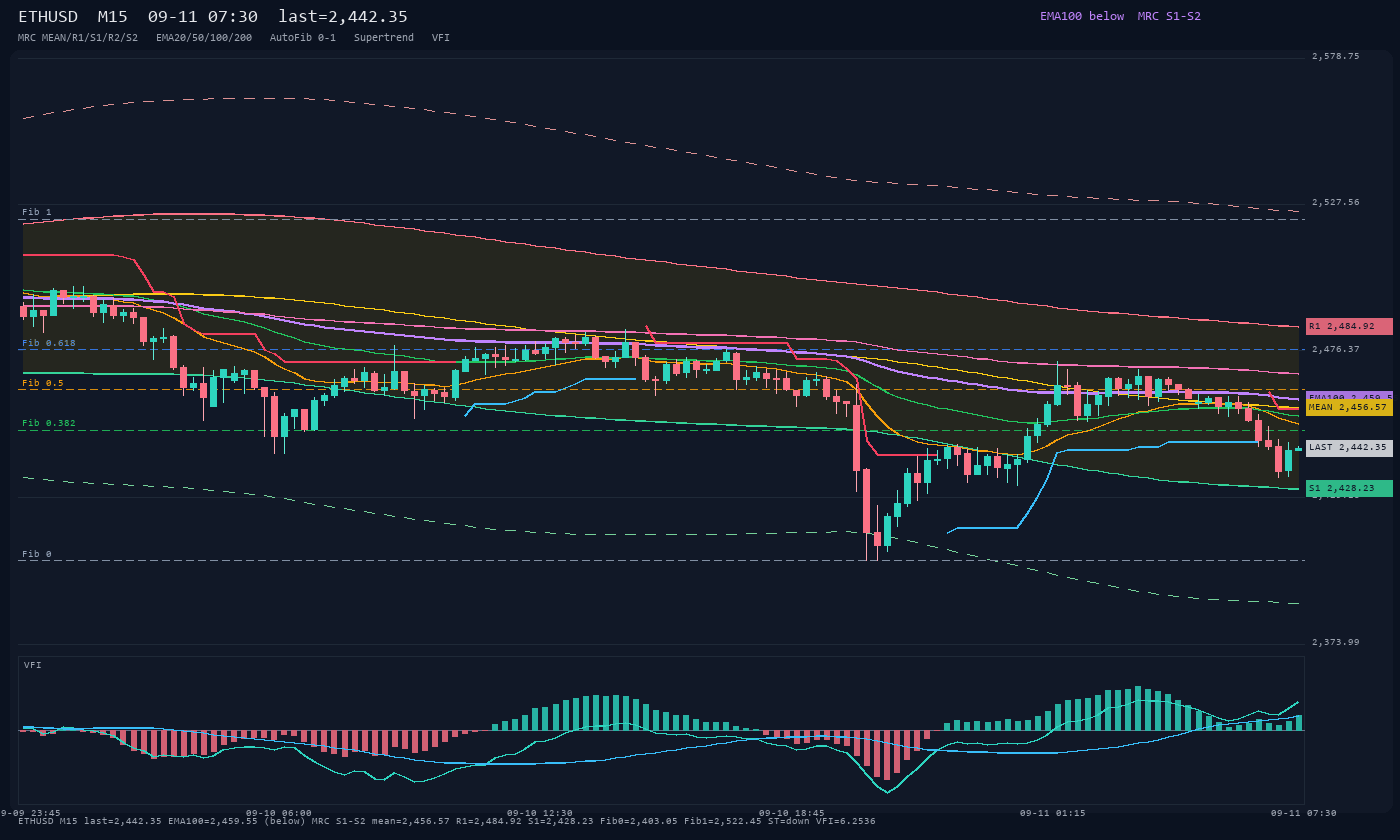Click the green "S1 2,428.23" price tag

click(x=1349, y=488)
